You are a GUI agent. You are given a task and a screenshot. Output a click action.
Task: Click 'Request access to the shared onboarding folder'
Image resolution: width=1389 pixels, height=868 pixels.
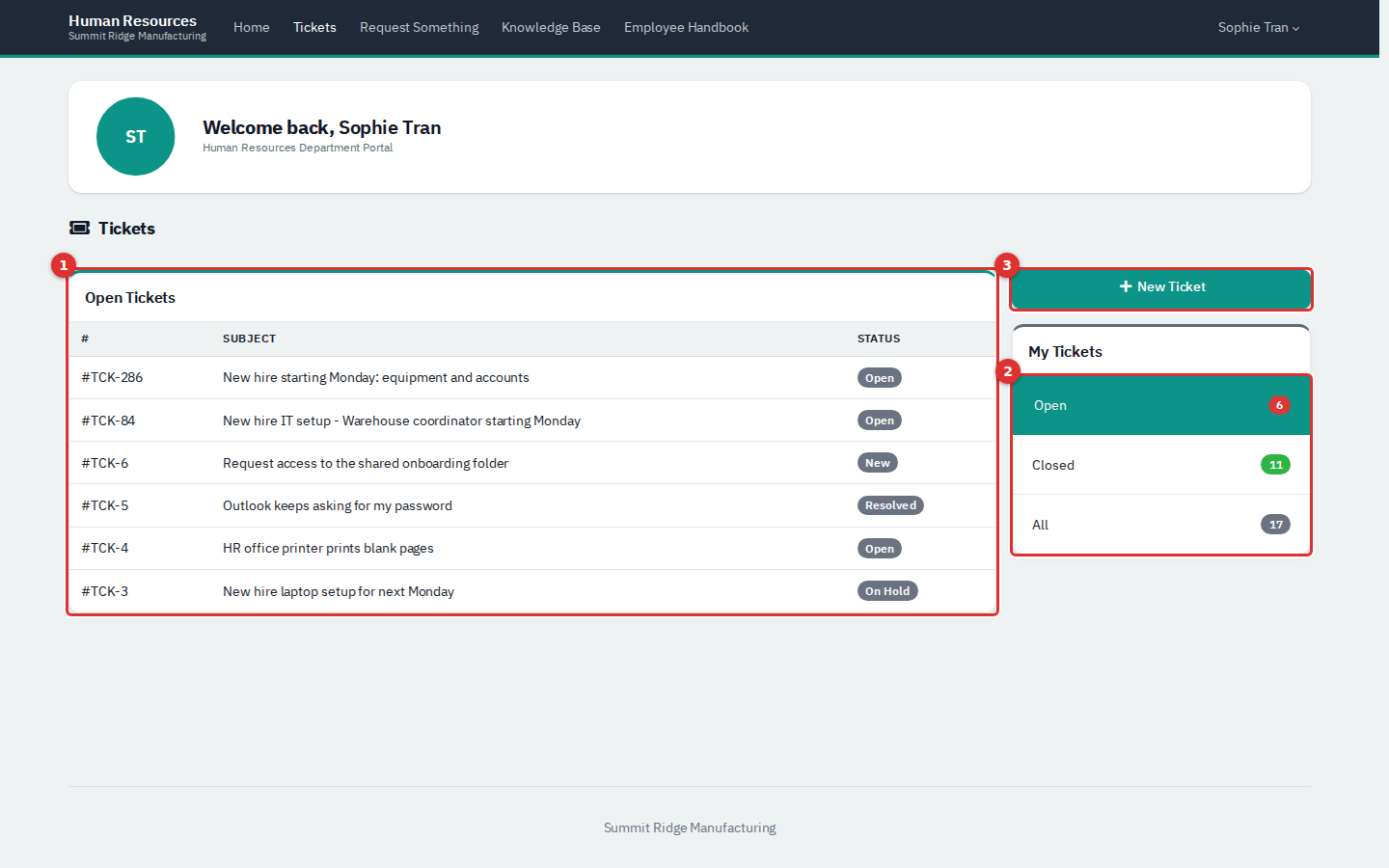pyautogui.click(x=366, y=463)
